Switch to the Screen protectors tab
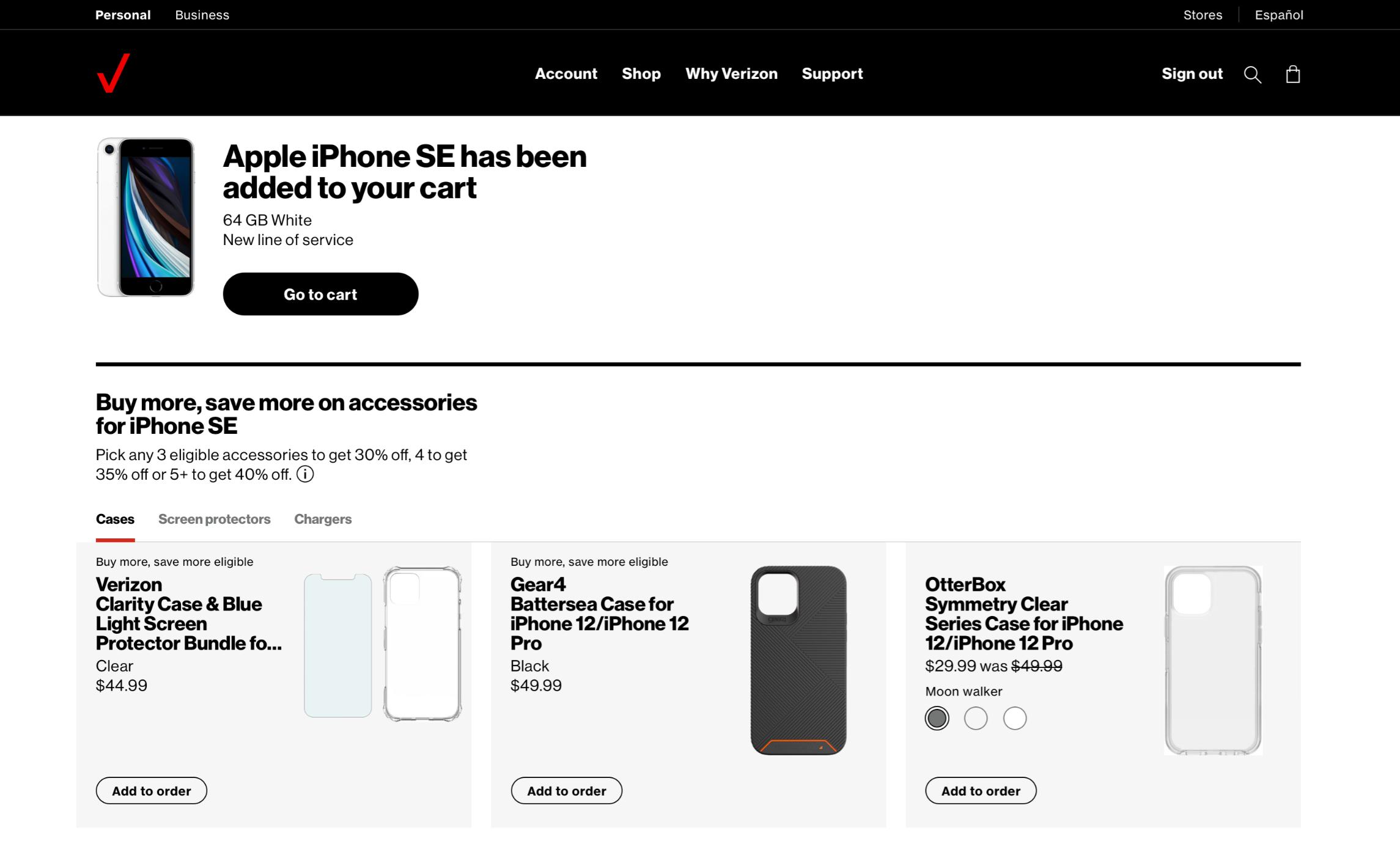Image resolution: width=1400 pixels, height=858 pixels. click(214, 519)
